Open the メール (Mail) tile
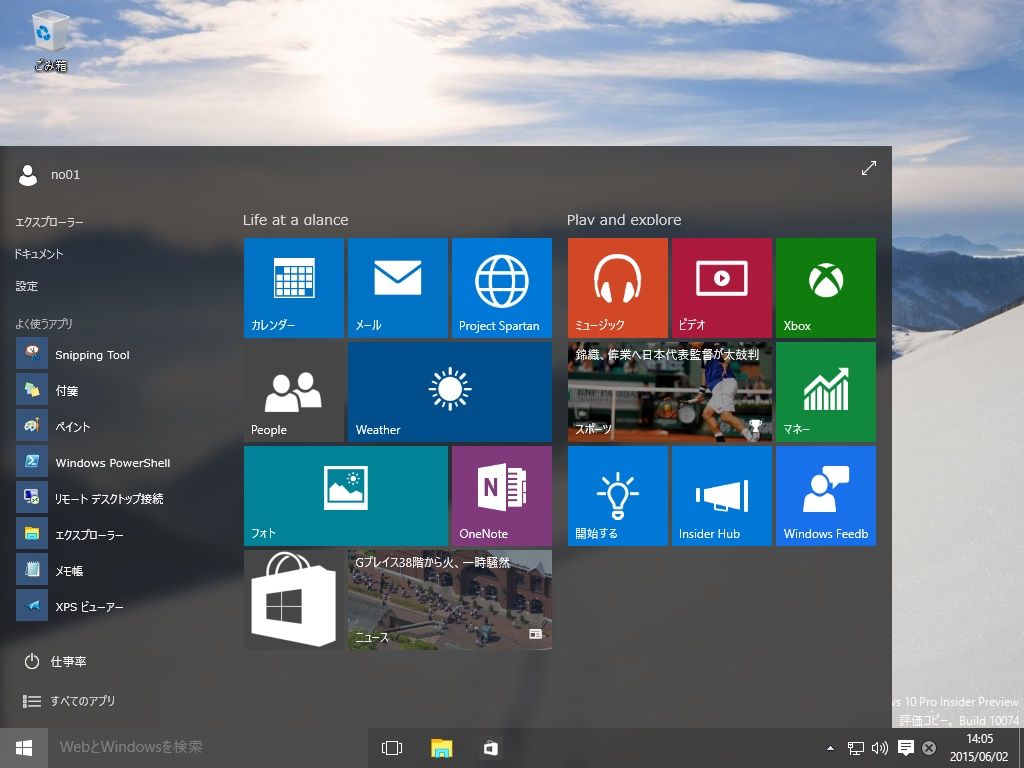Screen dimensions: 1024x768 click(x=398, y=288)
